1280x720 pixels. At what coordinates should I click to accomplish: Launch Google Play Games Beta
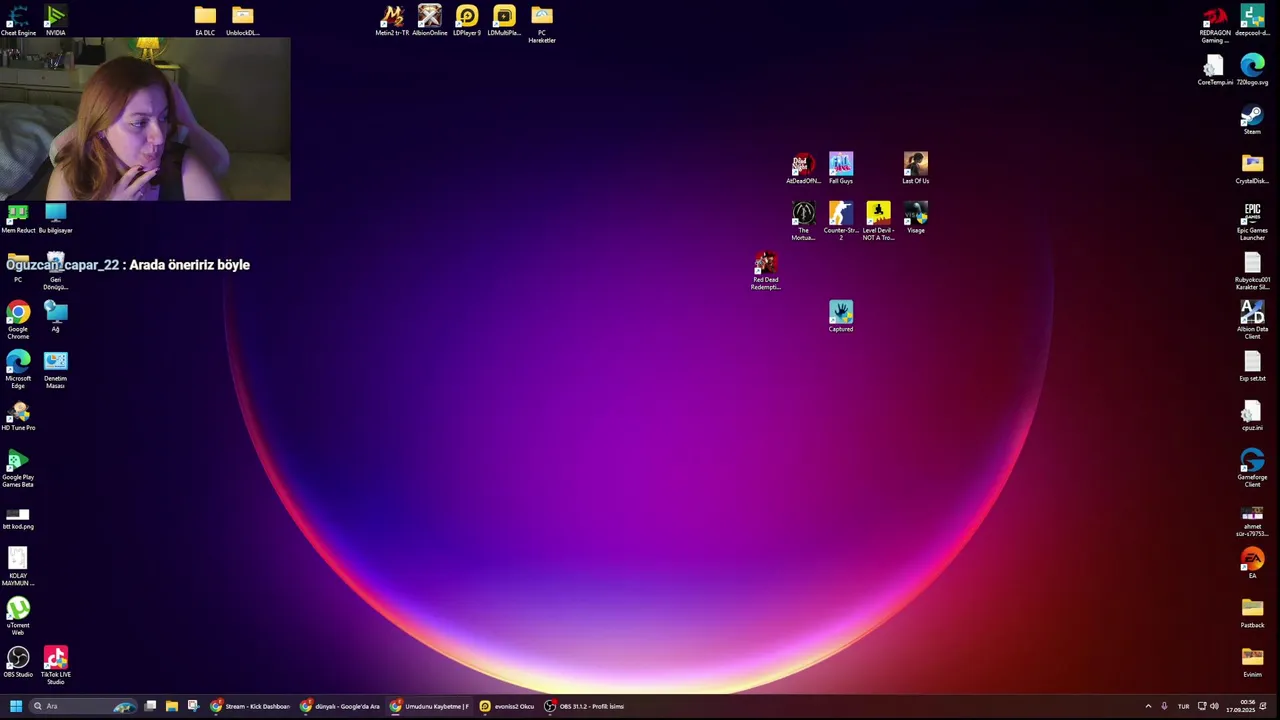[18, 468]
